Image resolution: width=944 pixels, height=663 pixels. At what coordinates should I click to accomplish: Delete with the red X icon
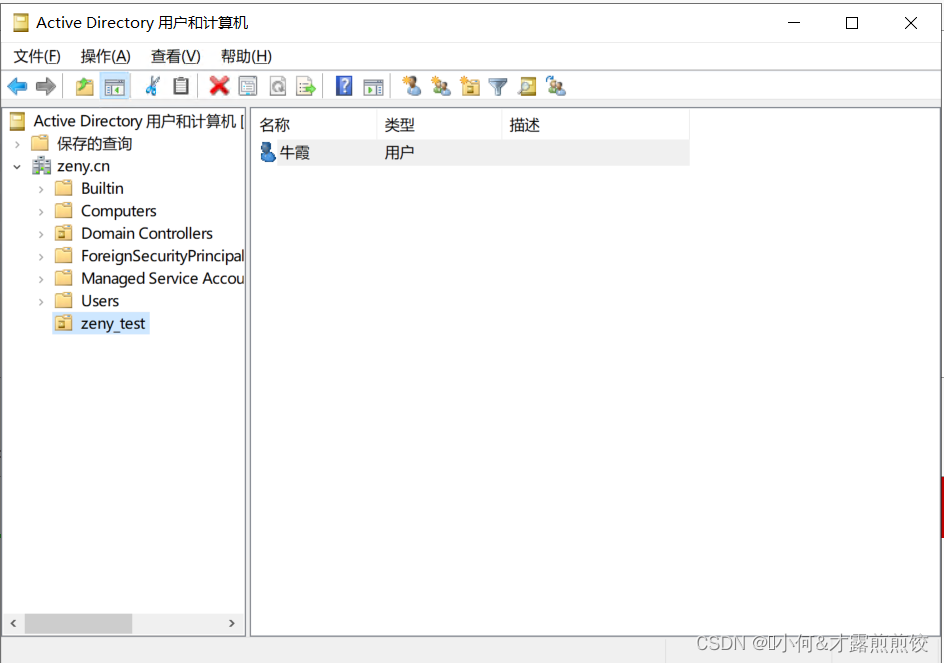219,86
